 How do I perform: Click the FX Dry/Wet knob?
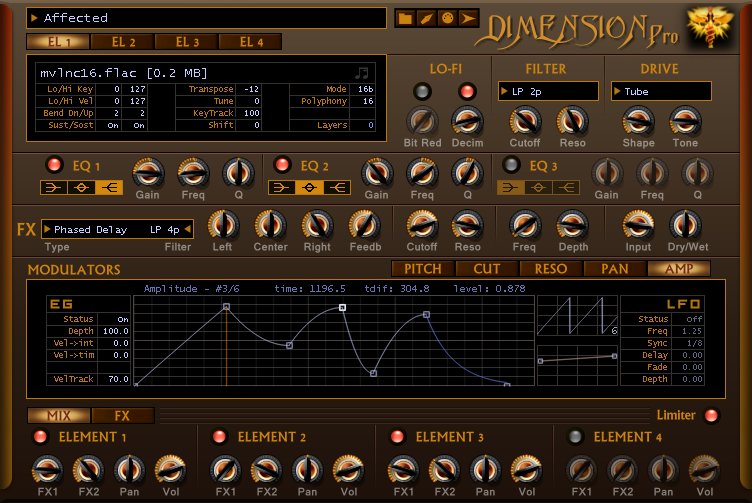click(685, 225)
